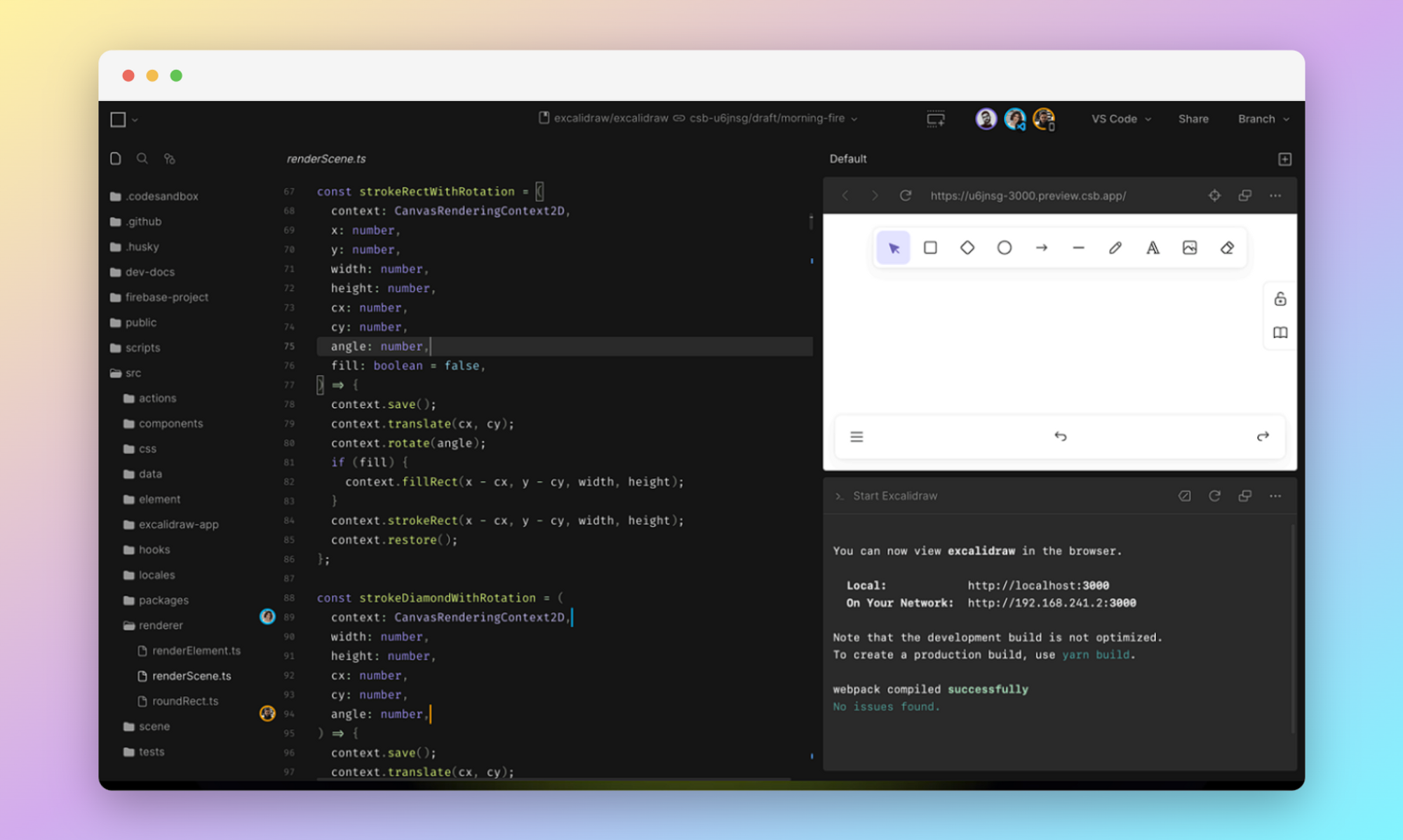The width and height of the screenshot is (1403, 840).
Task: Open the hamburger menu in Excalidraw
Action: [x=856, y=436]
